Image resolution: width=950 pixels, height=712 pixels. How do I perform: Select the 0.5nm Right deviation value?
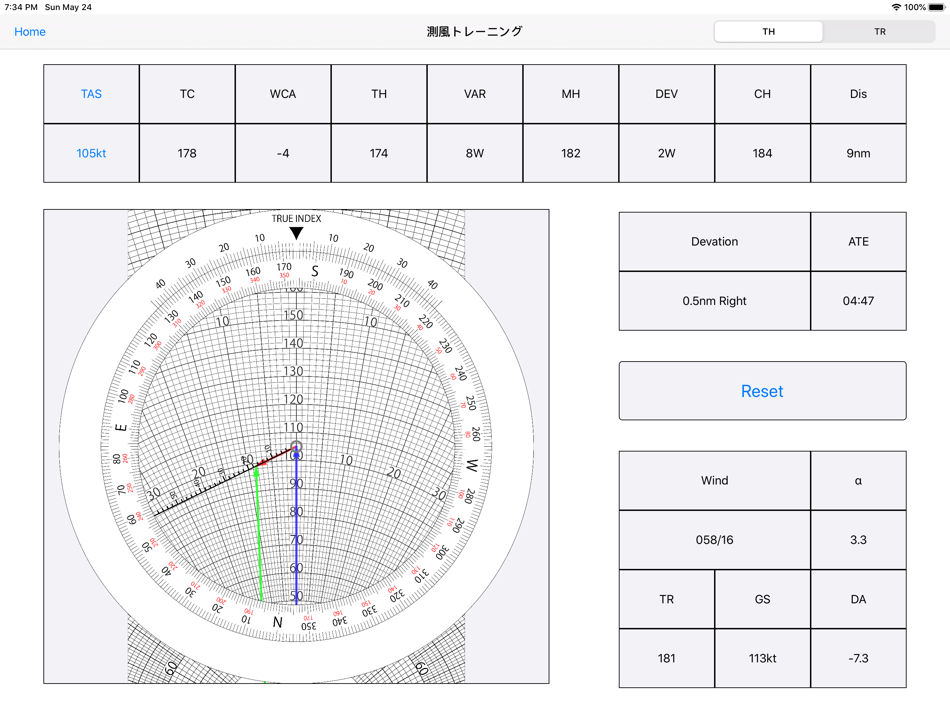pos(714,301)
